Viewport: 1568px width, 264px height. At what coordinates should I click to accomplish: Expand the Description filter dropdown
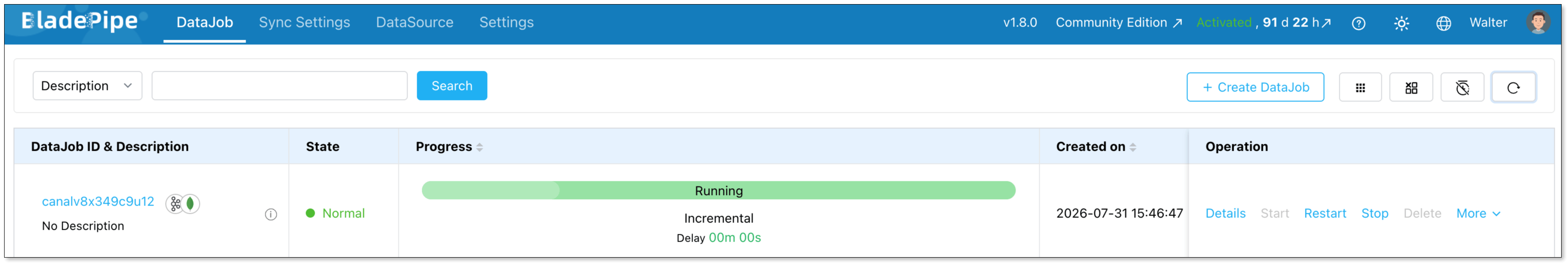coord(87,86)
